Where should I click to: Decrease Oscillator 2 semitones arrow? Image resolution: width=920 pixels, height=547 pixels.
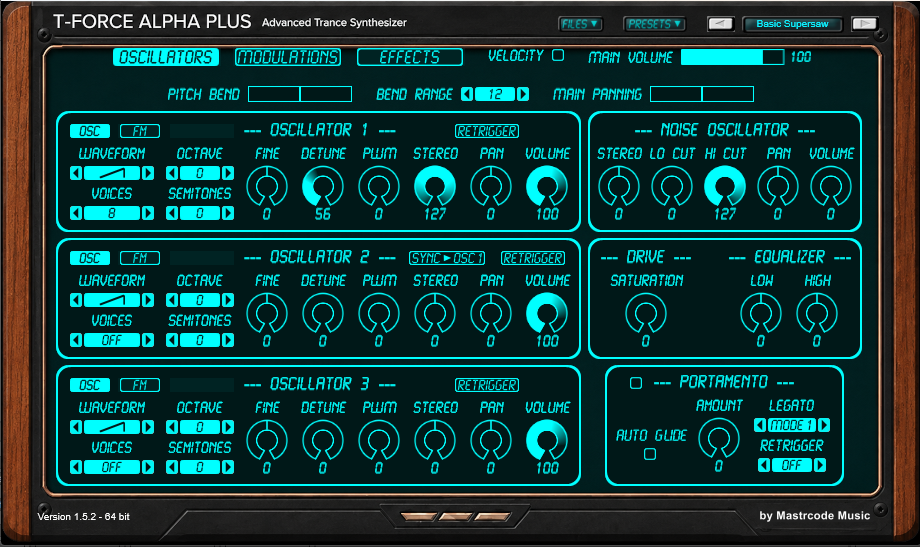pyautogui.click(x=172, y=340)
